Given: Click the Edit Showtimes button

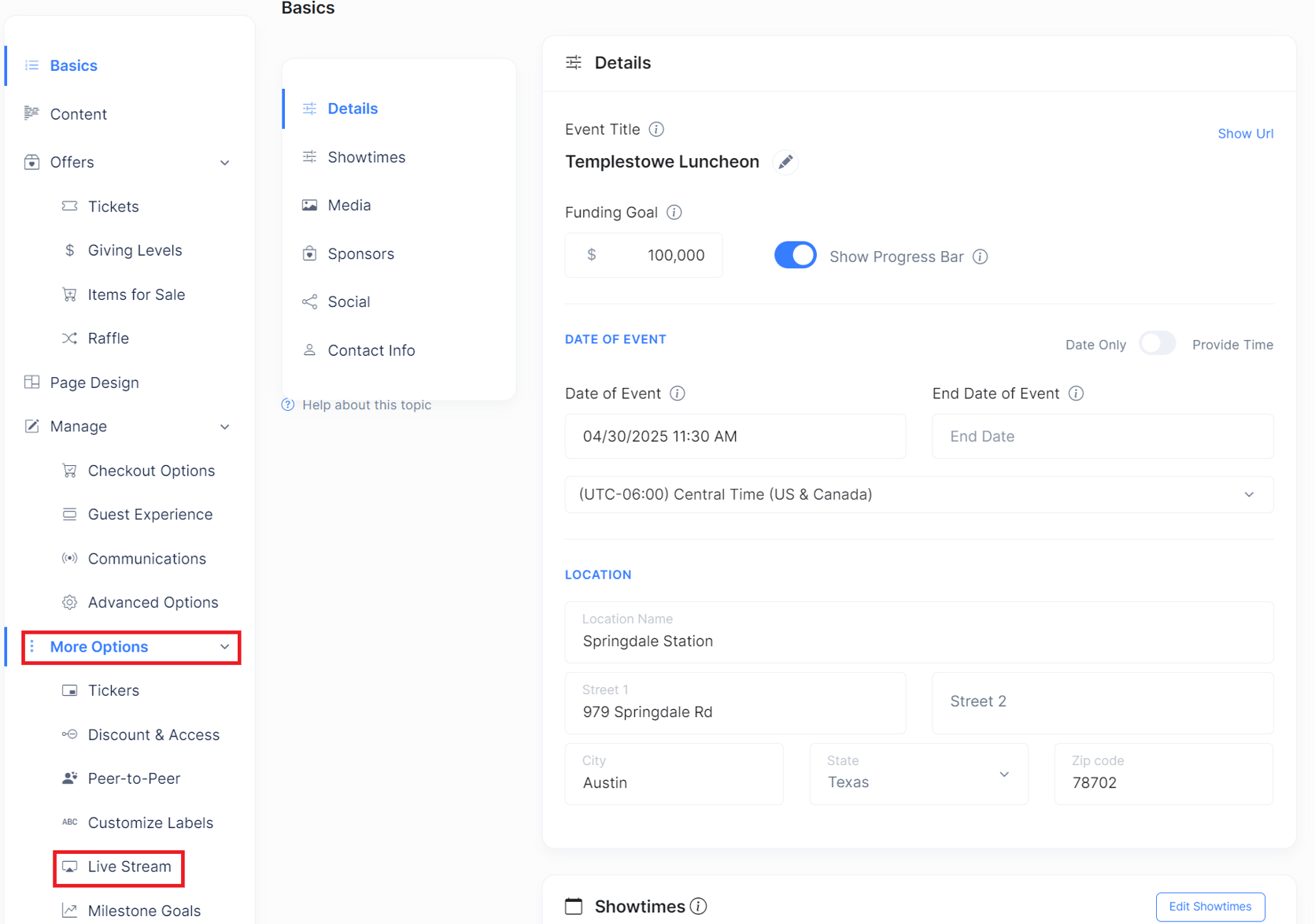Looking at the screenshot, I should (1210, 907).
